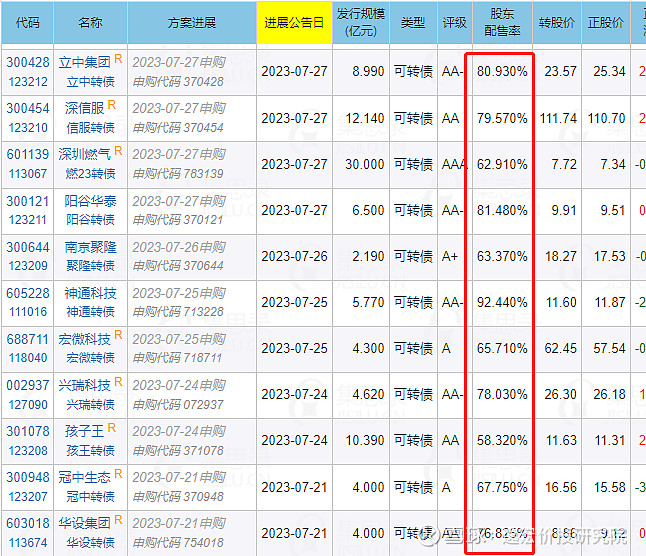
Task: Select the 80.930% allotment rate cell
Action: [x=502, y=72]
